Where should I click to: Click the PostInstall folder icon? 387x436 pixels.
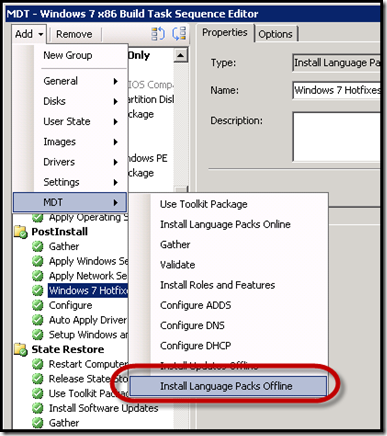pyautogui.click(x=21, y=232)
